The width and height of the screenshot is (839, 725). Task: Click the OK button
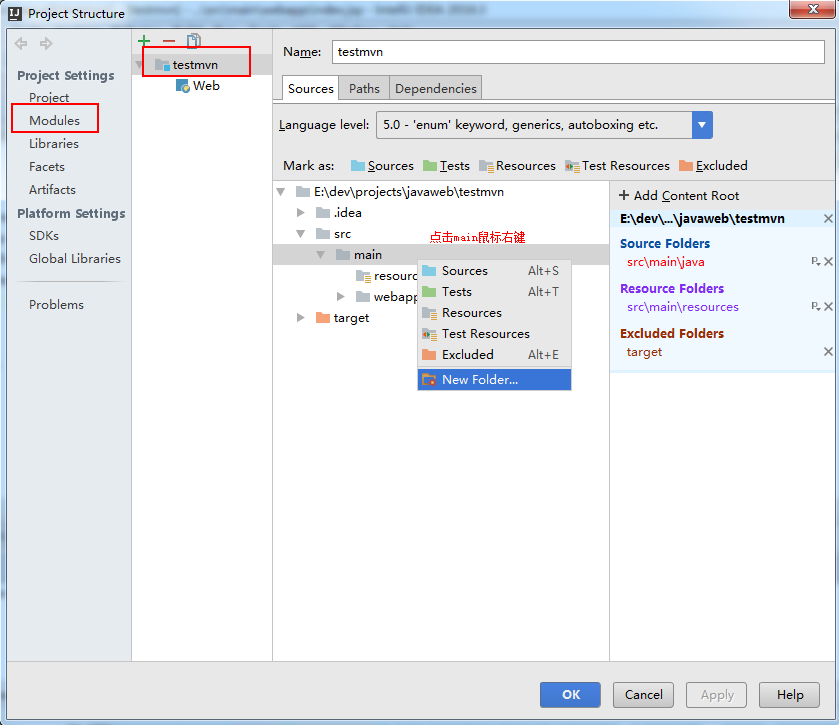(x=570, y=695)
